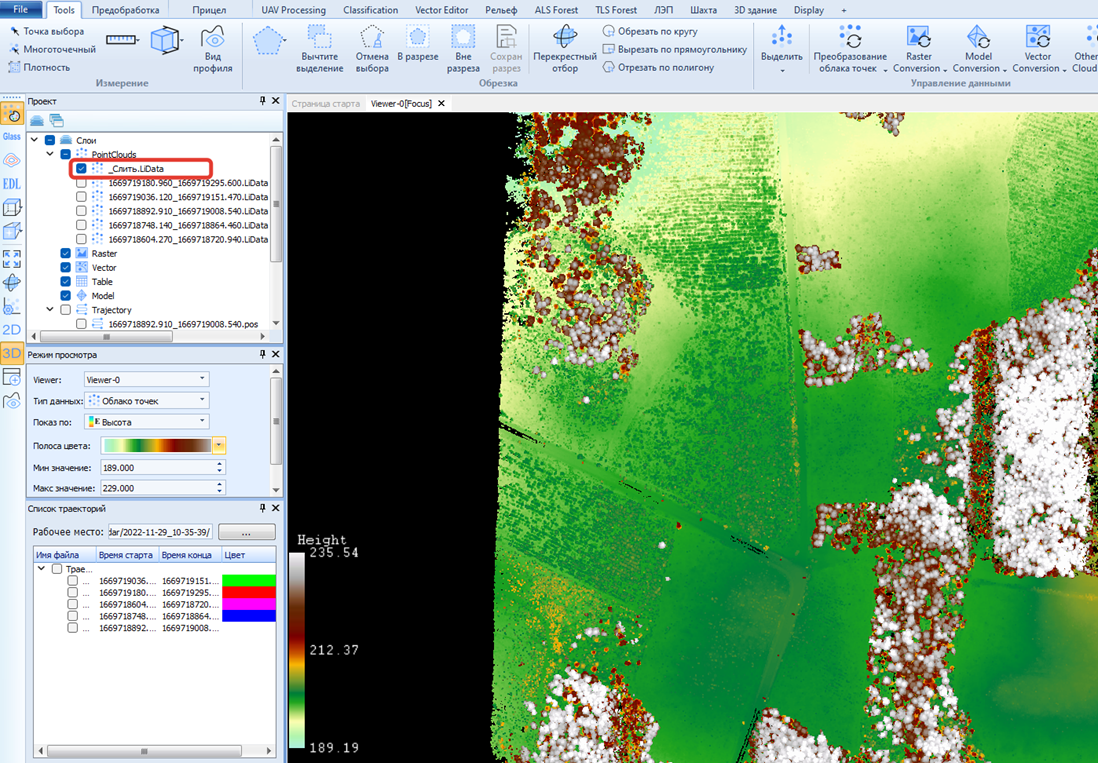Select the polygon selection tool in ribbon
1098x763 pixels.
267,41
